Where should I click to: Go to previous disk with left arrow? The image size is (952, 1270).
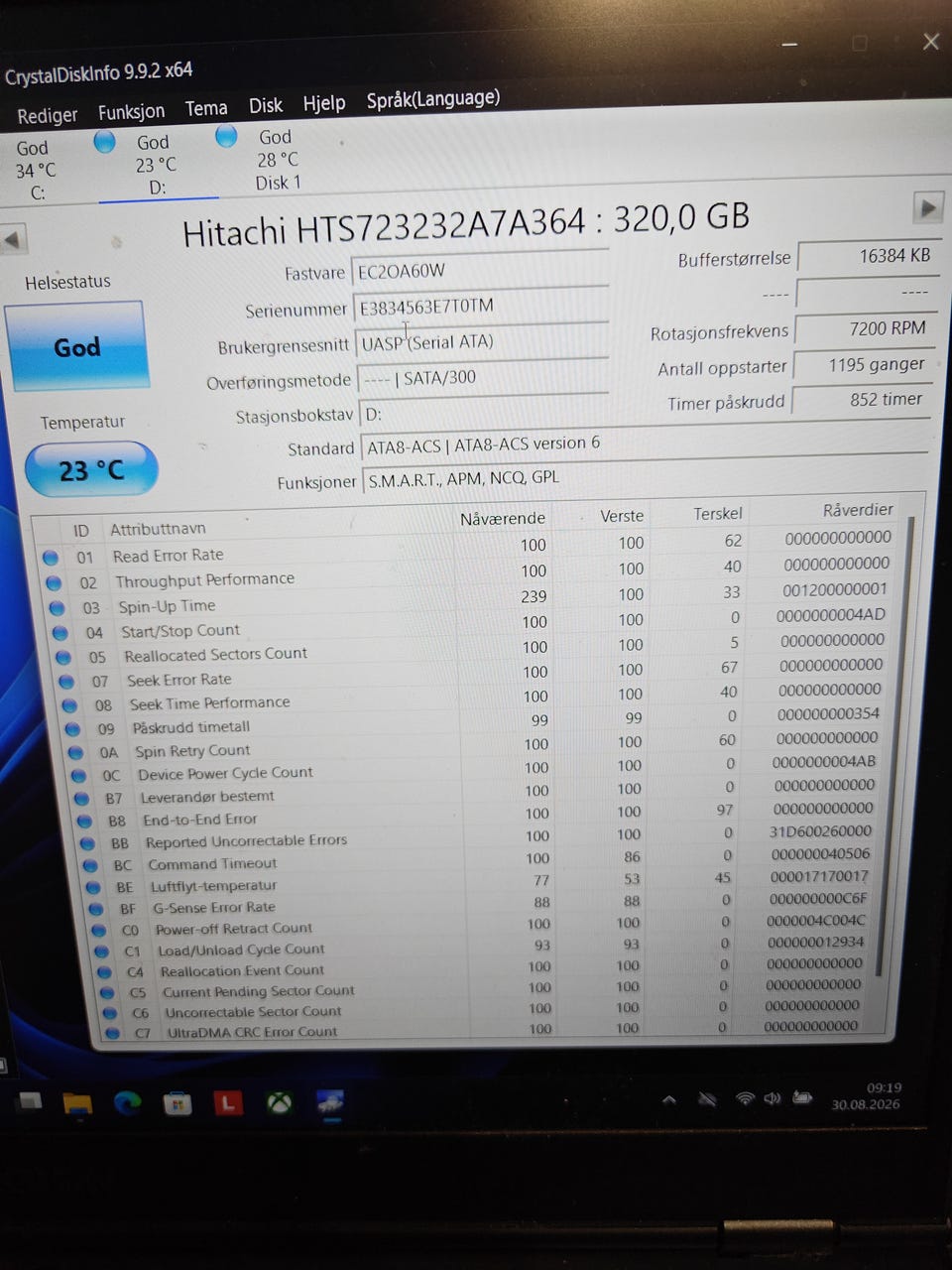[x=13, y=240]
